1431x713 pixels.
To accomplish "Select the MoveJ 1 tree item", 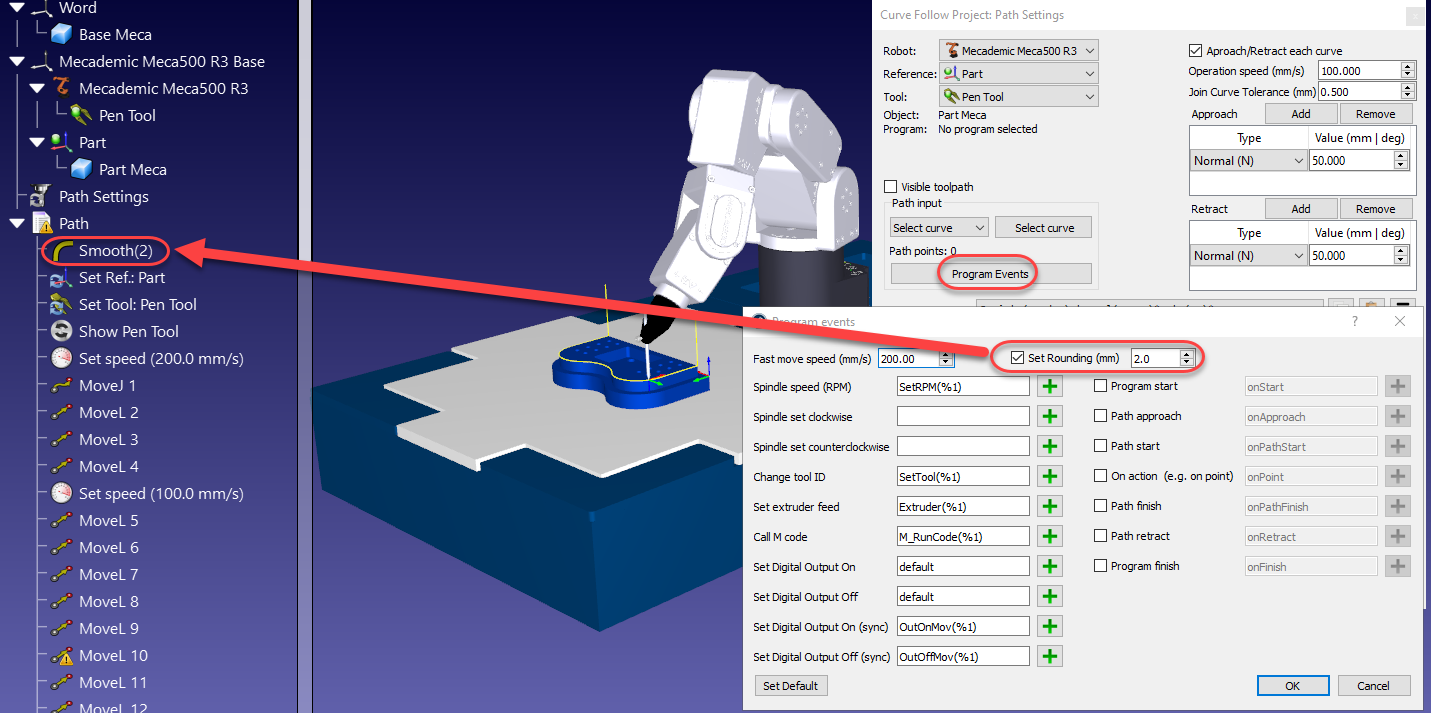I will pyautogui.click(x=107, y=386).
